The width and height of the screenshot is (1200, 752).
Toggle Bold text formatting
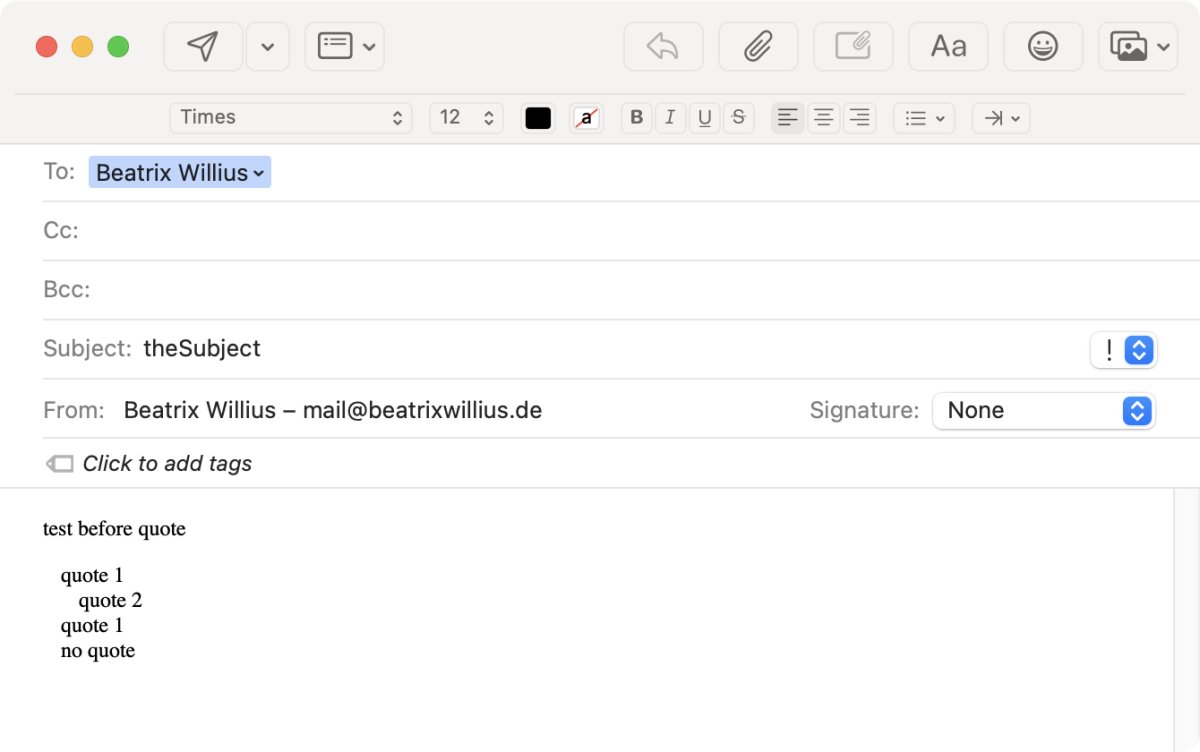point(636,118)
